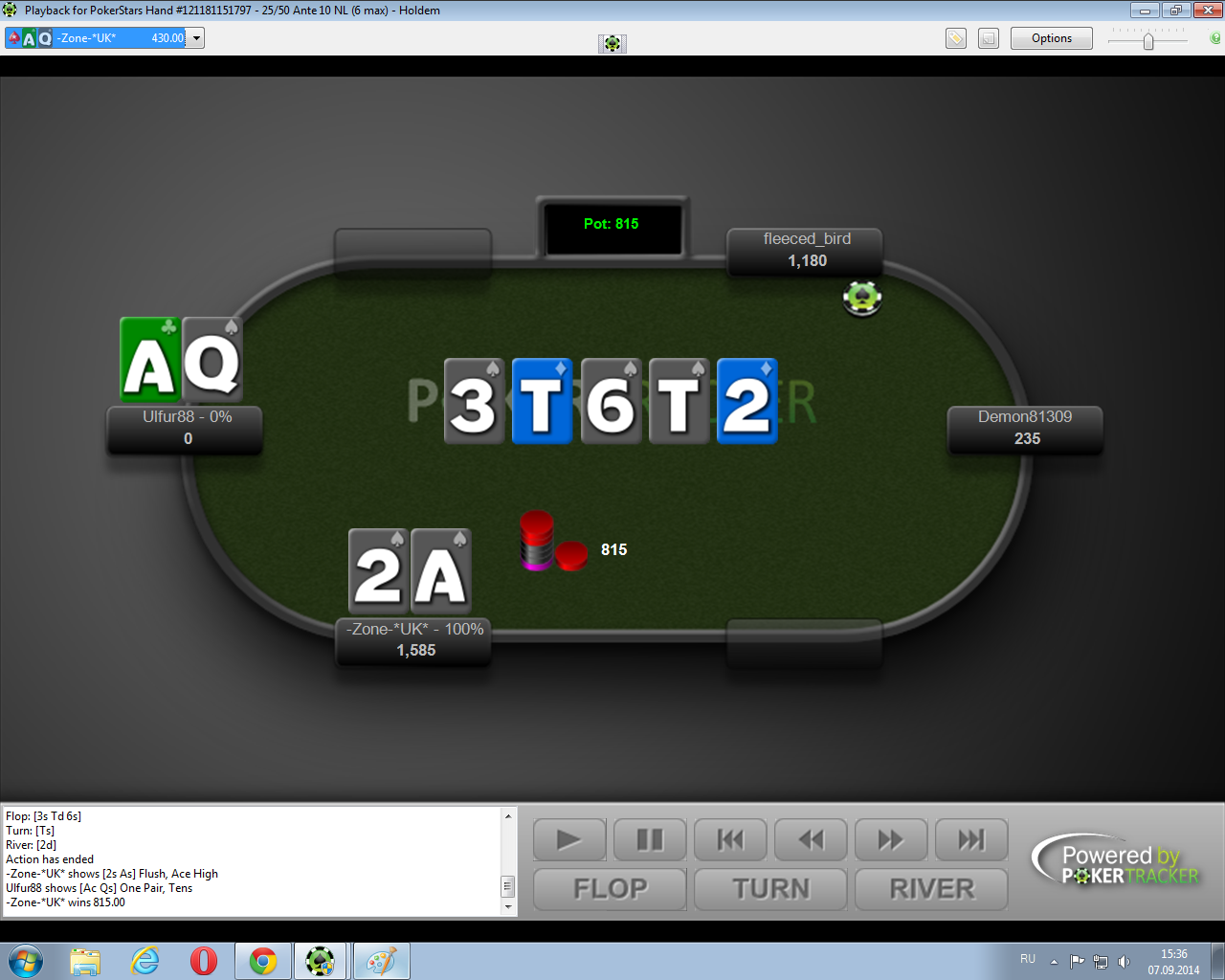Select the Demon81309 player box
The width and height of the screenshot is (1225, 980).
tap(1025, 429)
